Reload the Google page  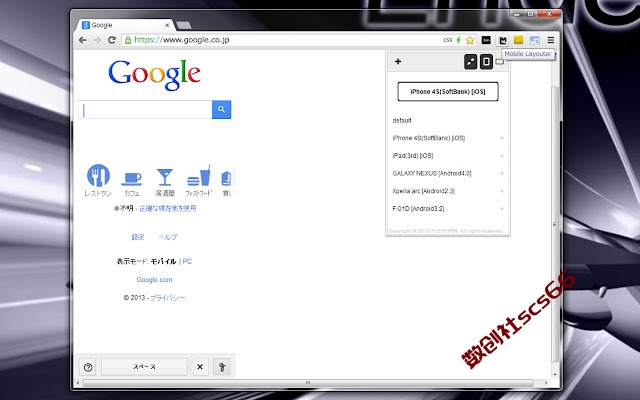[112, 40]
